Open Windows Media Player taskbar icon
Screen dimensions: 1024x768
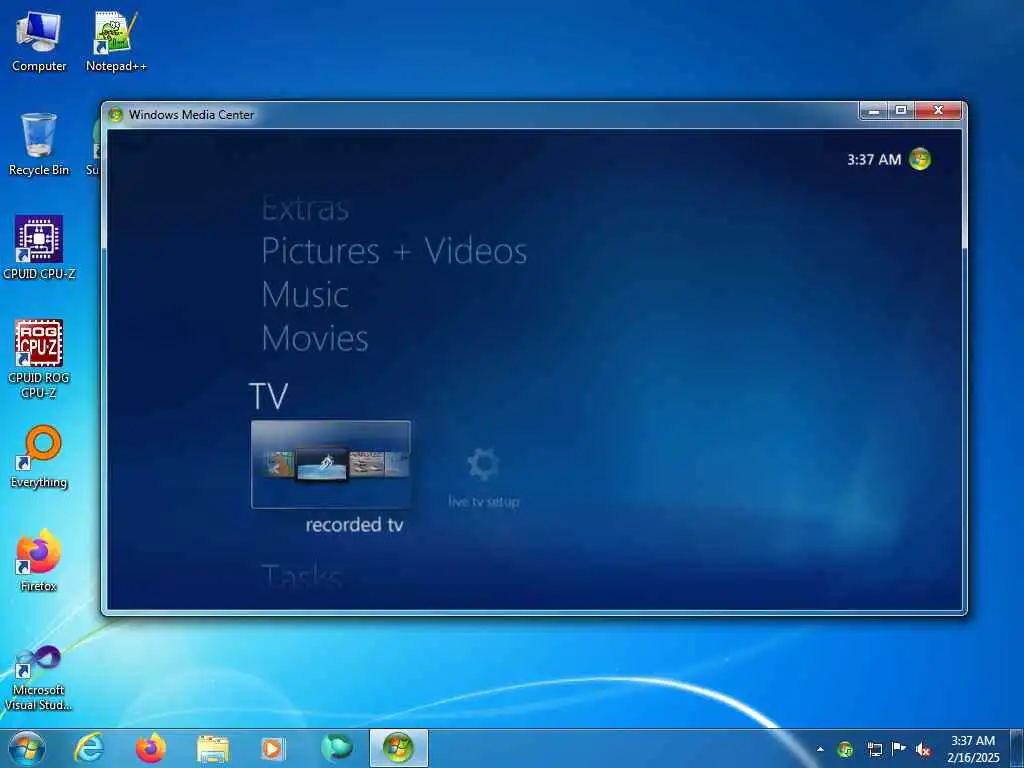click(273, 748)
